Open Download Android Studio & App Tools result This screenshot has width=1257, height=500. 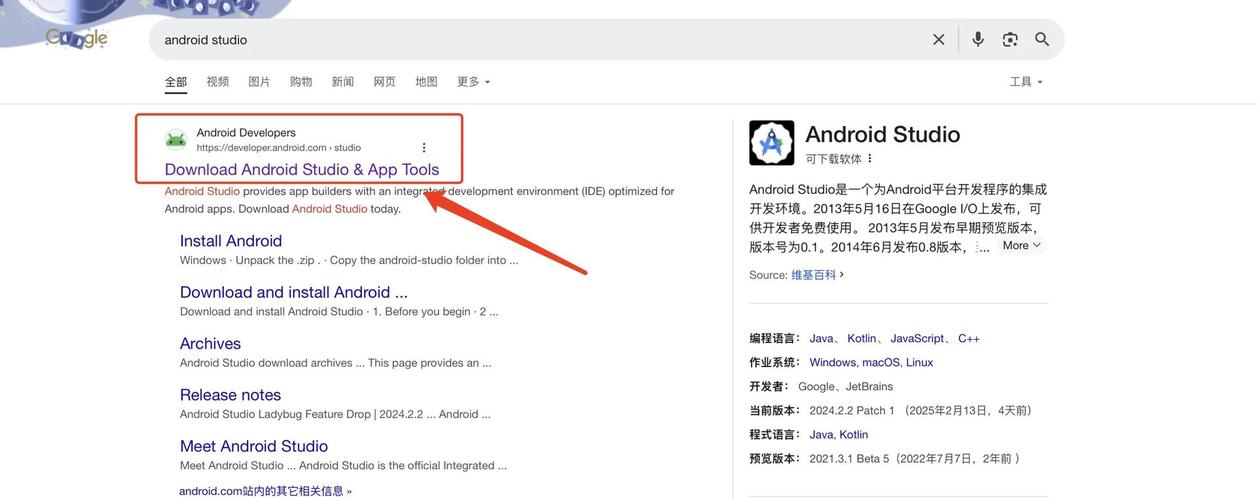[x=301, y=169]
